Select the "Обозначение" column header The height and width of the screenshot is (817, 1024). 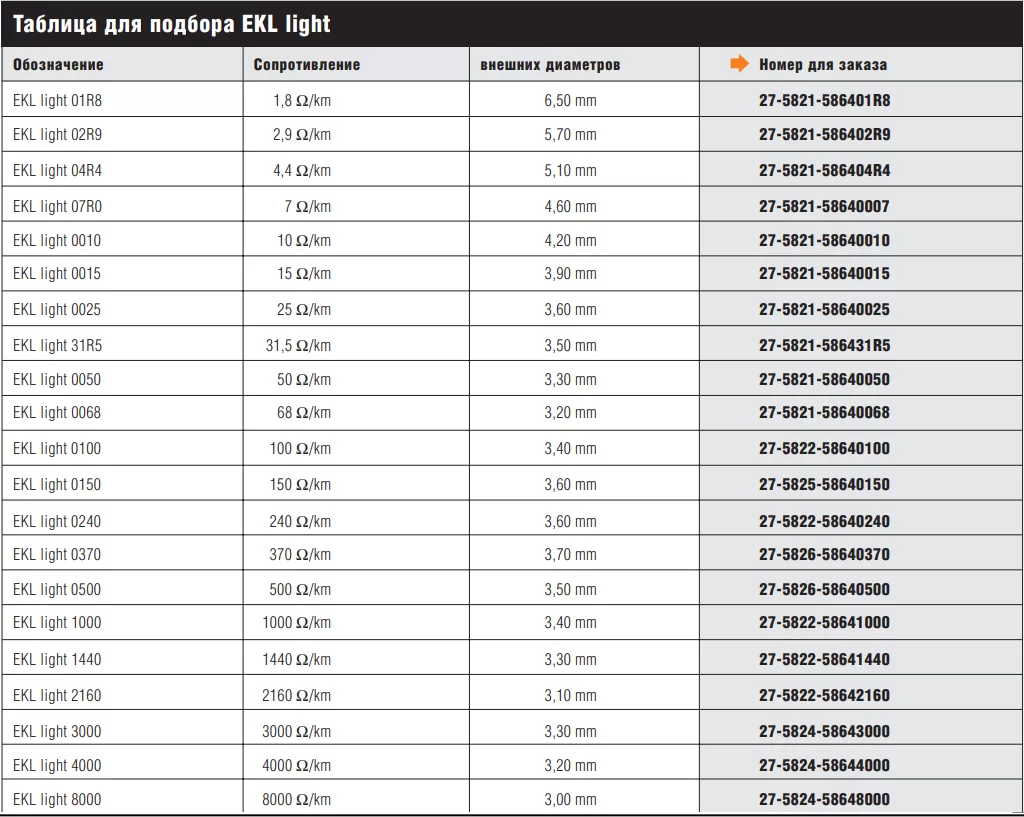(58, 65)
